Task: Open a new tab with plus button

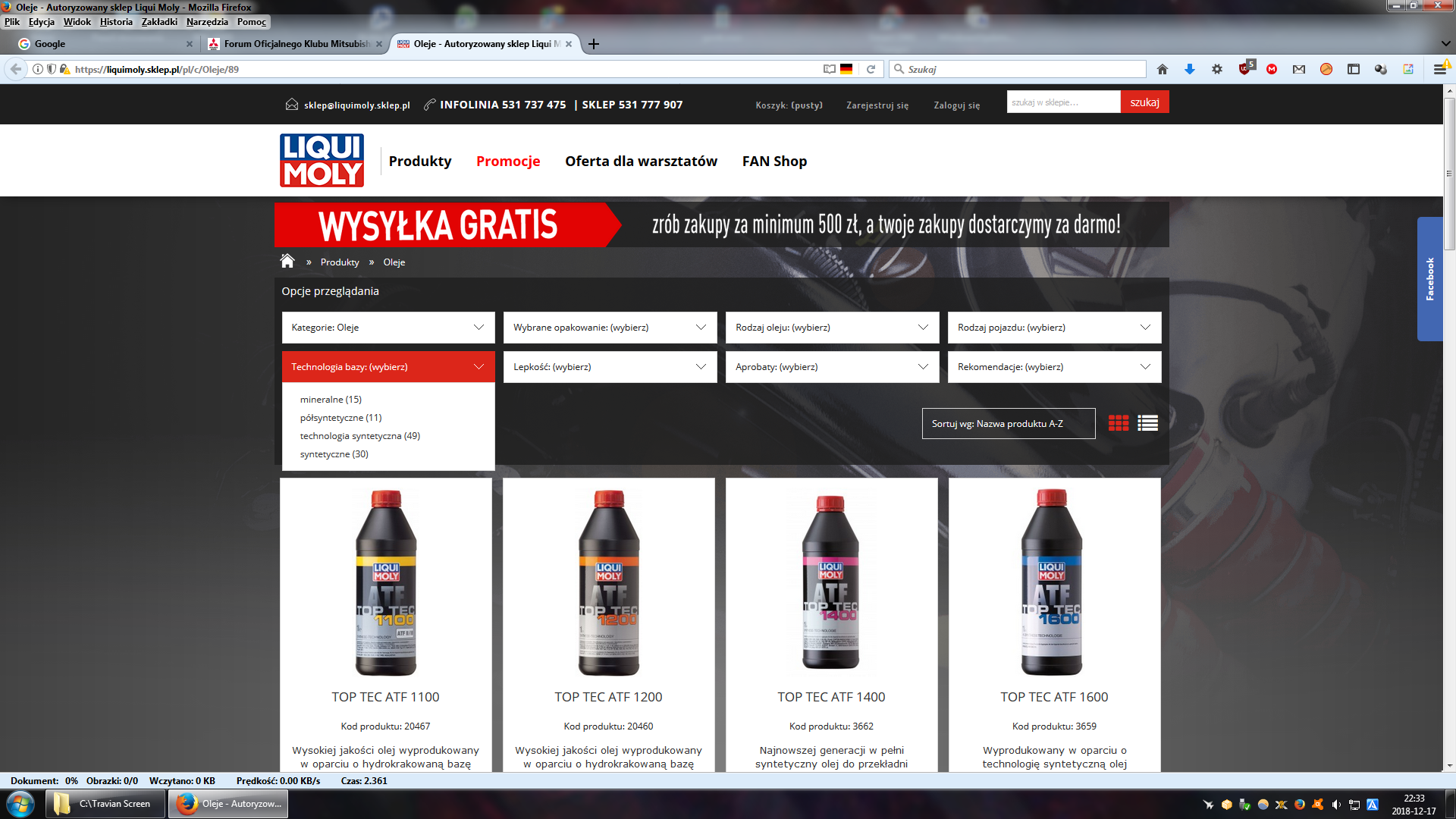Action: tap(594, 44)
